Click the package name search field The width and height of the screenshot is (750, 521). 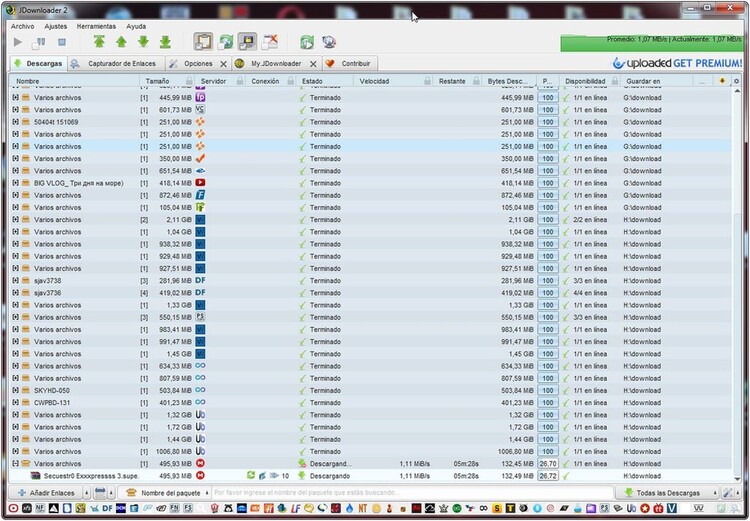[410, 493]
